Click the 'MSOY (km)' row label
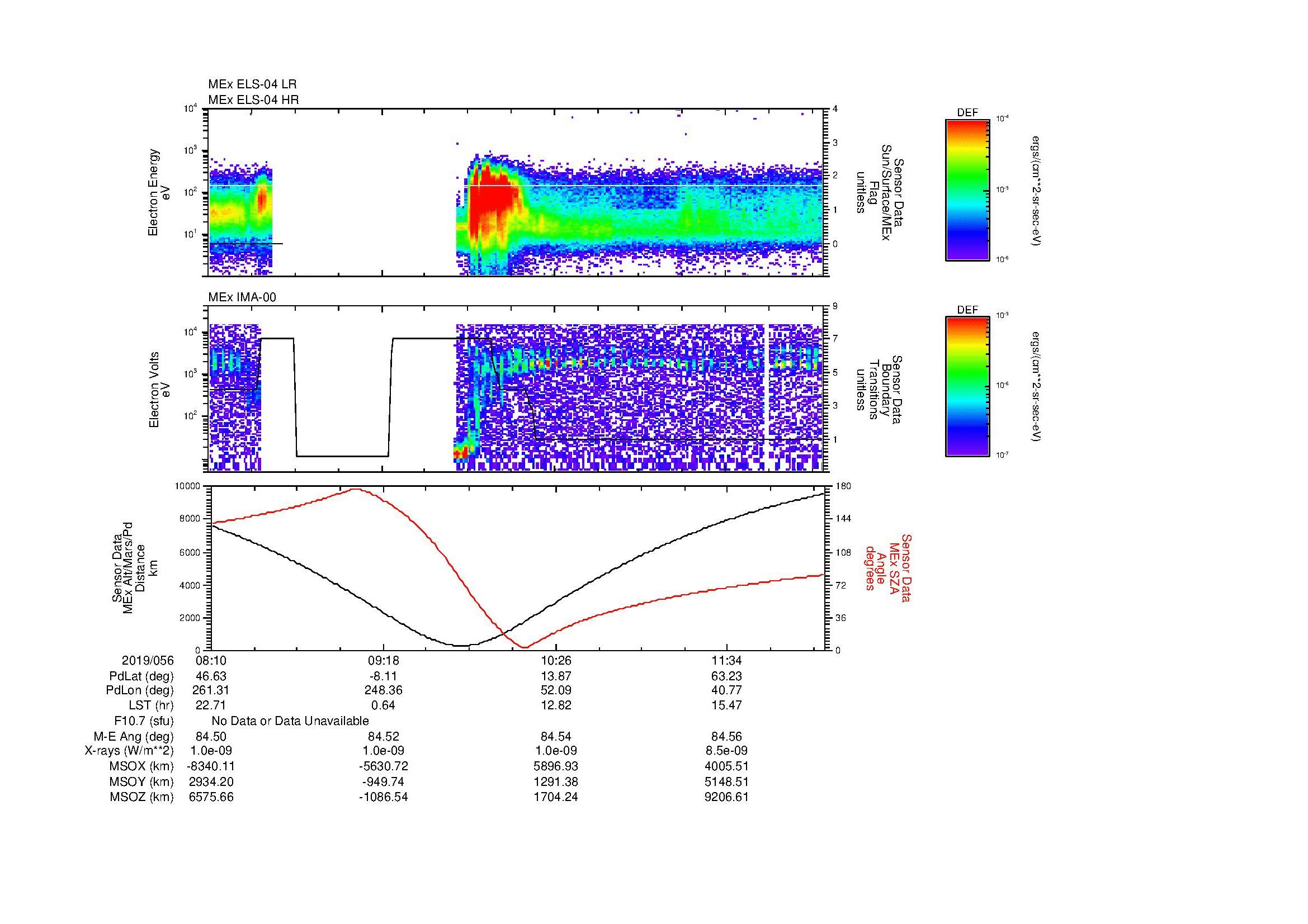 141,781
